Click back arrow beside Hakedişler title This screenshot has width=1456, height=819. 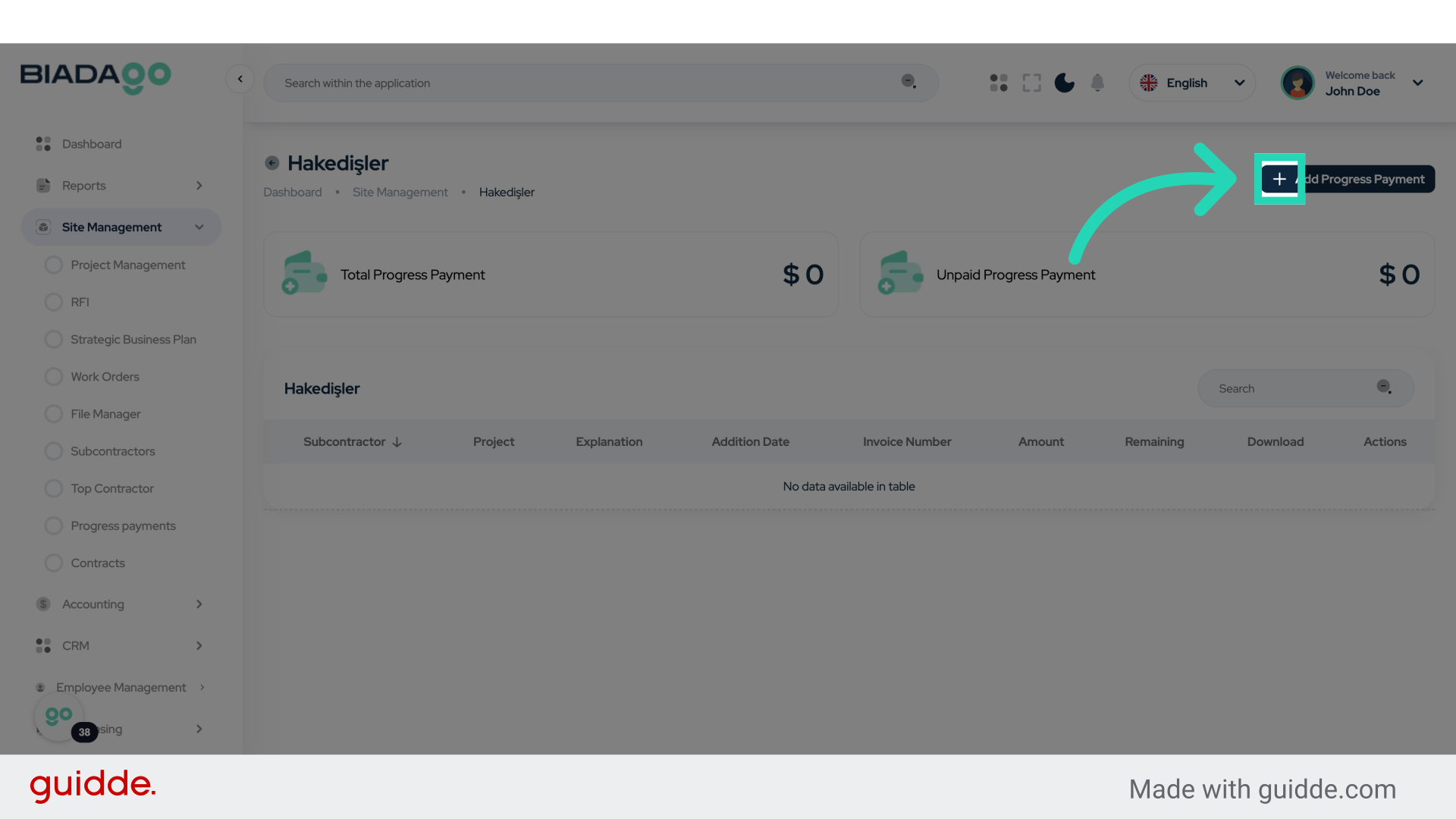[x=271, y=163]
